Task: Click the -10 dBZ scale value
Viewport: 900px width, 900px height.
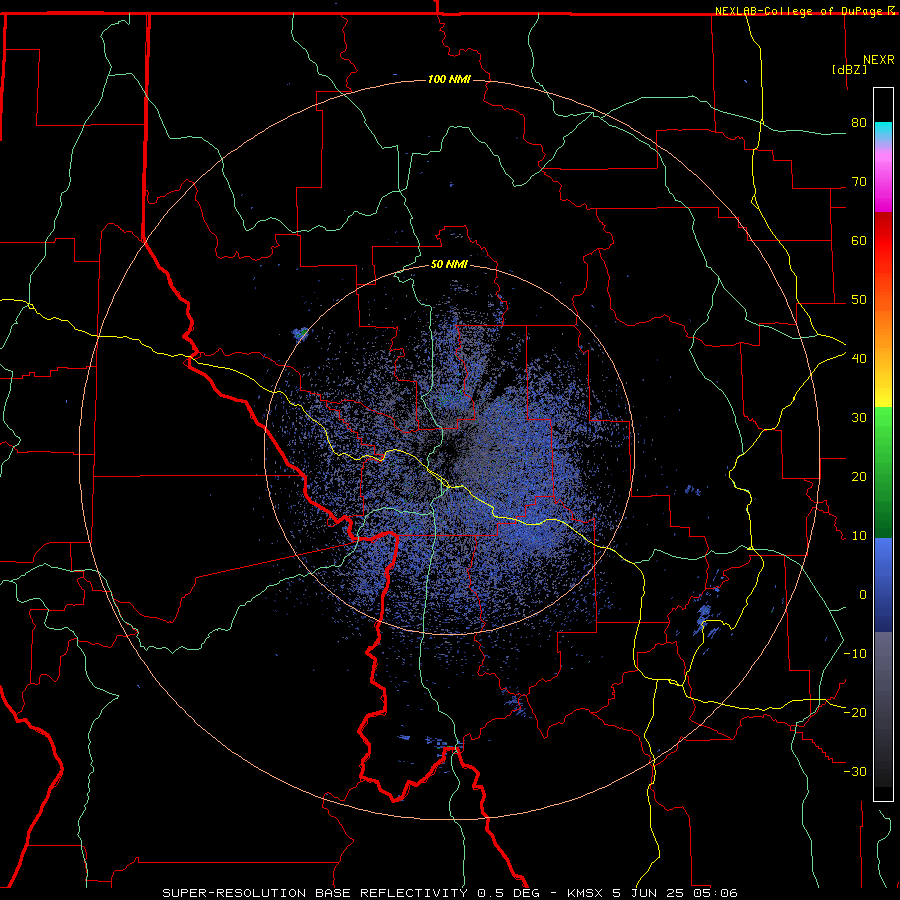Action: 855,654
